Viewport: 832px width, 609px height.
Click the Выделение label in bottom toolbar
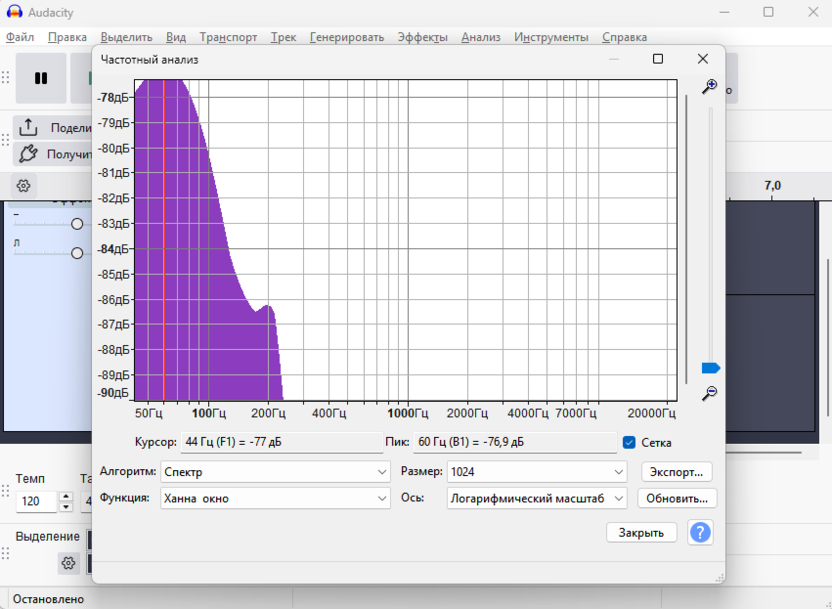(x=47, y=536)
